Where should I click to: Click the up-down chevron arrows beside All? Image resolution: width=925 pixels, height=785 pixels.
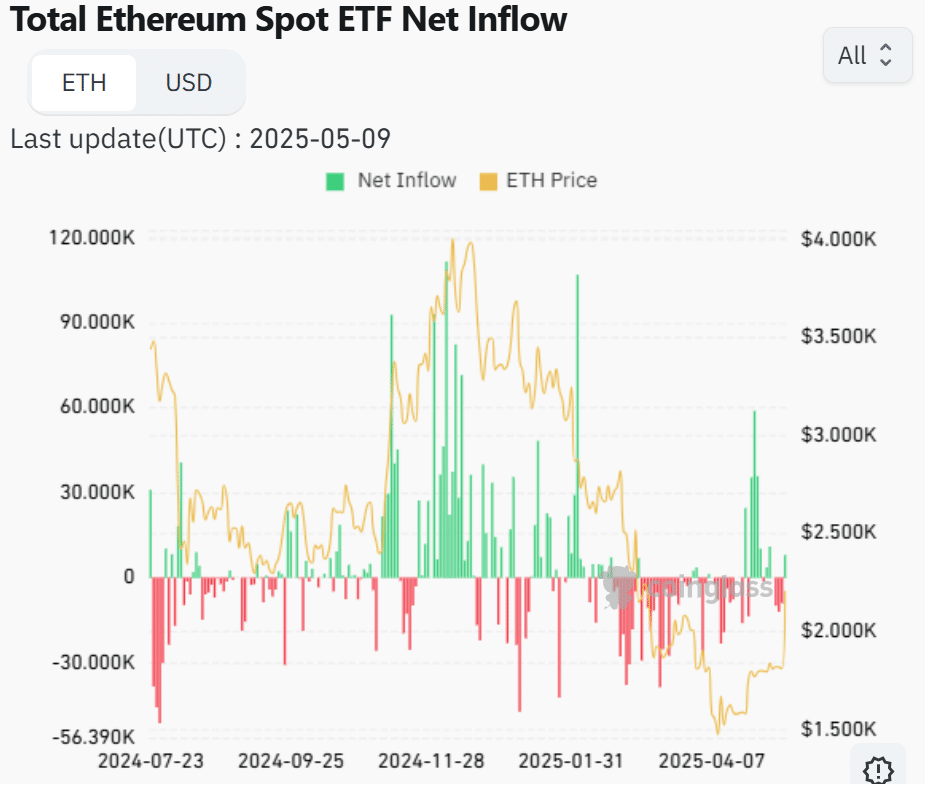[x=885, y=55]
